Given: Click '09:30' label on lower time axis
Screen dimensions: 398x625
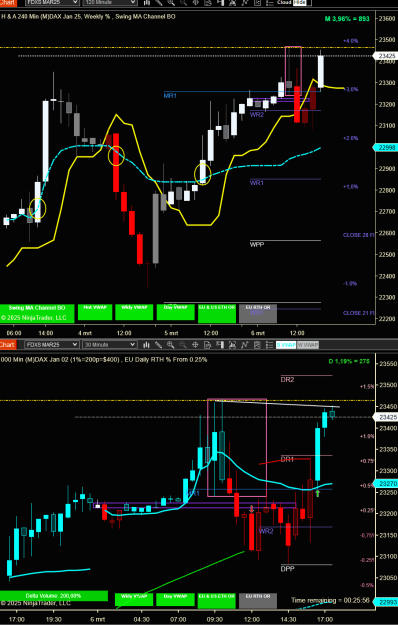Looking at the screenshot, I should (215, 619).
